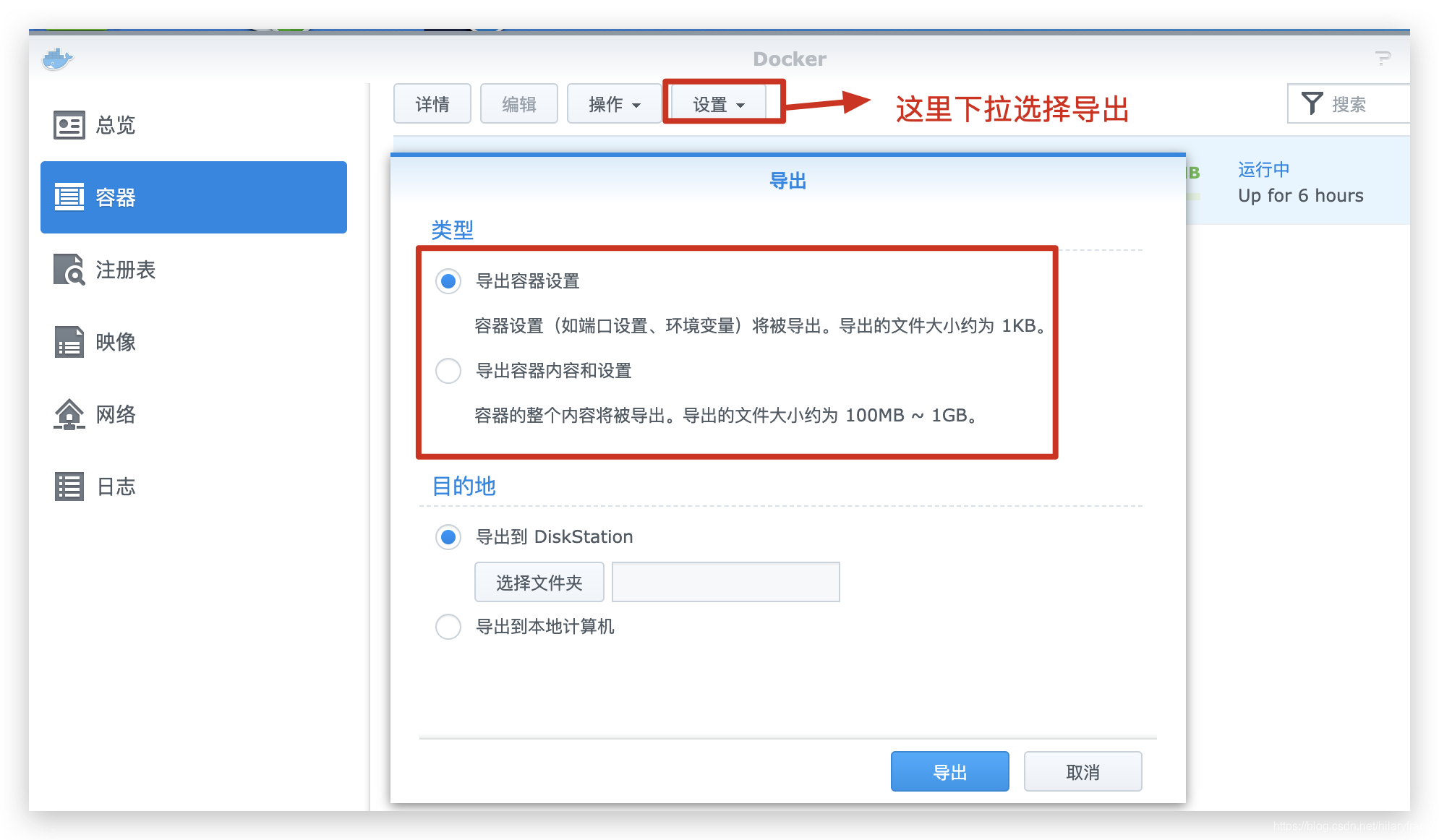Select 导出容器设置 radio option

(448, 281)
